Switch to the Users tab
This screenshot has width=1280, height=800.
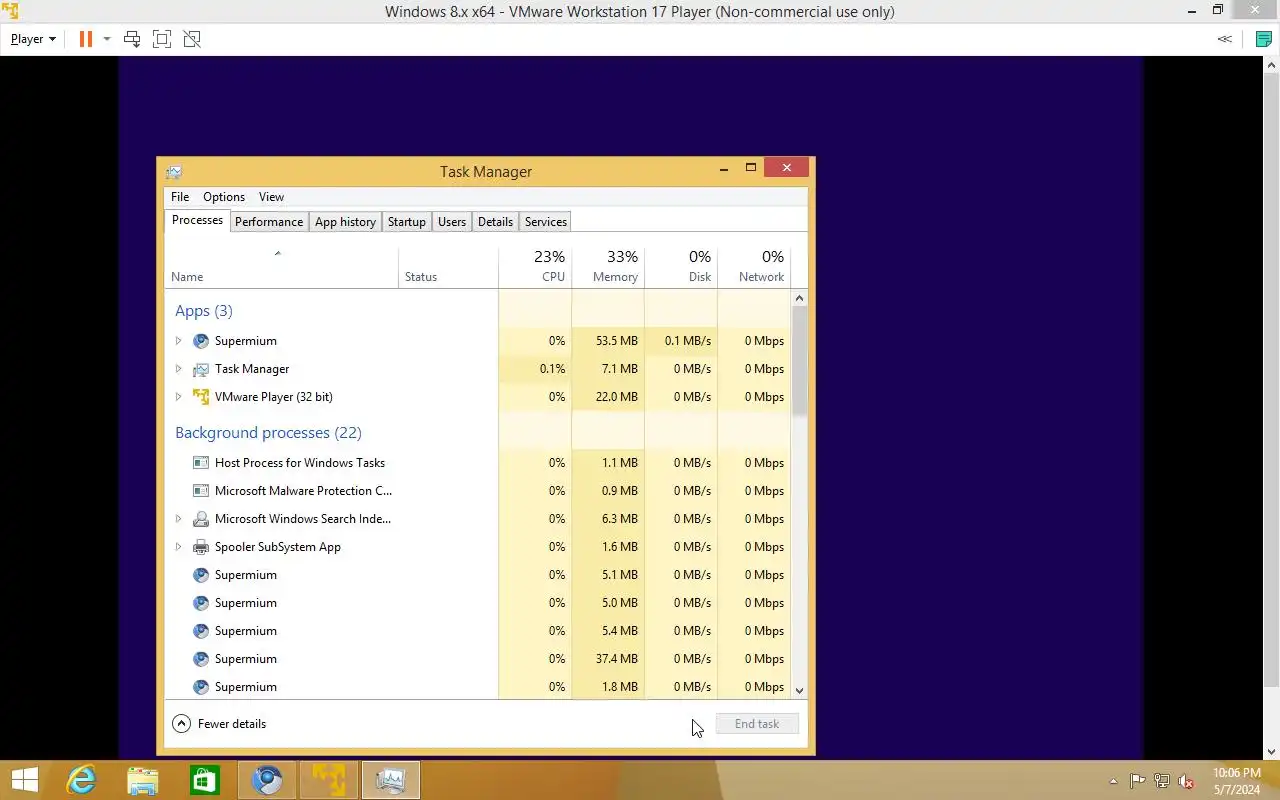pyautogui.click(x=452, y=222)
